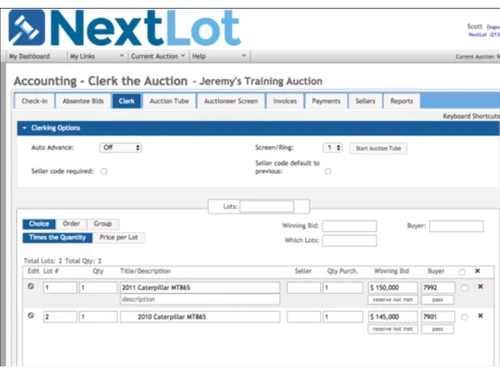Collapse the Clerking Options panel arrow

pyautogui.click(x=24, y=128)
